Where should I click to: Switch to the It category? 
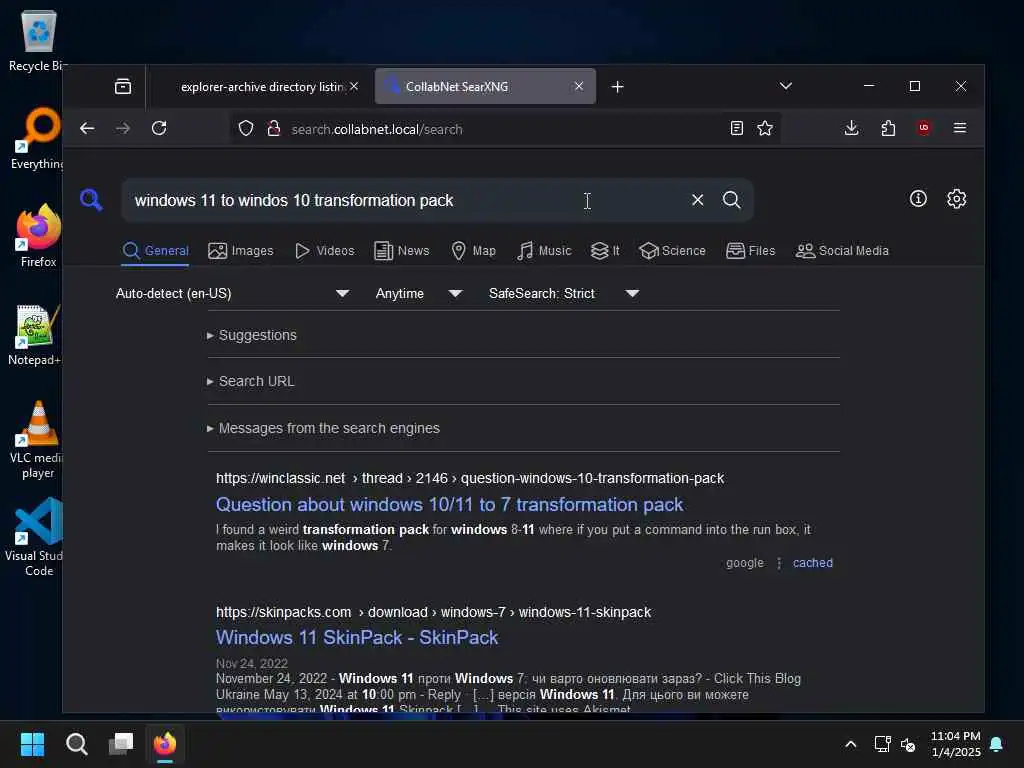click(605, 251)
